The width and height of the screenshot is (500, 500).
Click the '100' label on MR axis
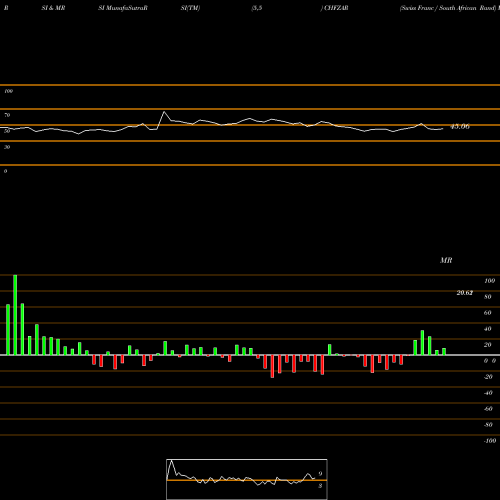pyautogui.click(x=490, y=281)
